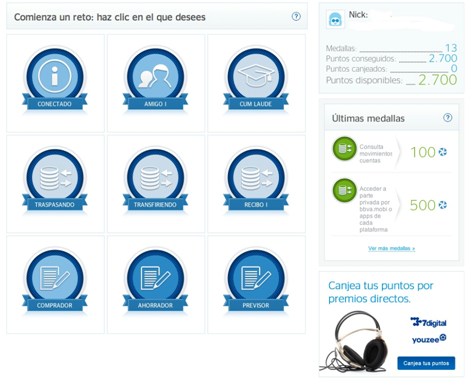Open 'Ver más medallas' link
This screenshot has height=384, width=469.
pyautogui.click(x=391, y=248)
